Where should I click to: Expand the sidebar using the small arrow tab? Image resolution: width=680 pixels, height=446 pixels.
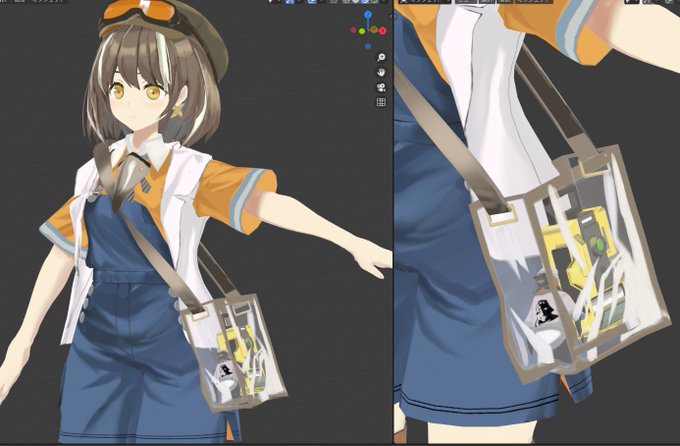[x=392, y=16]
